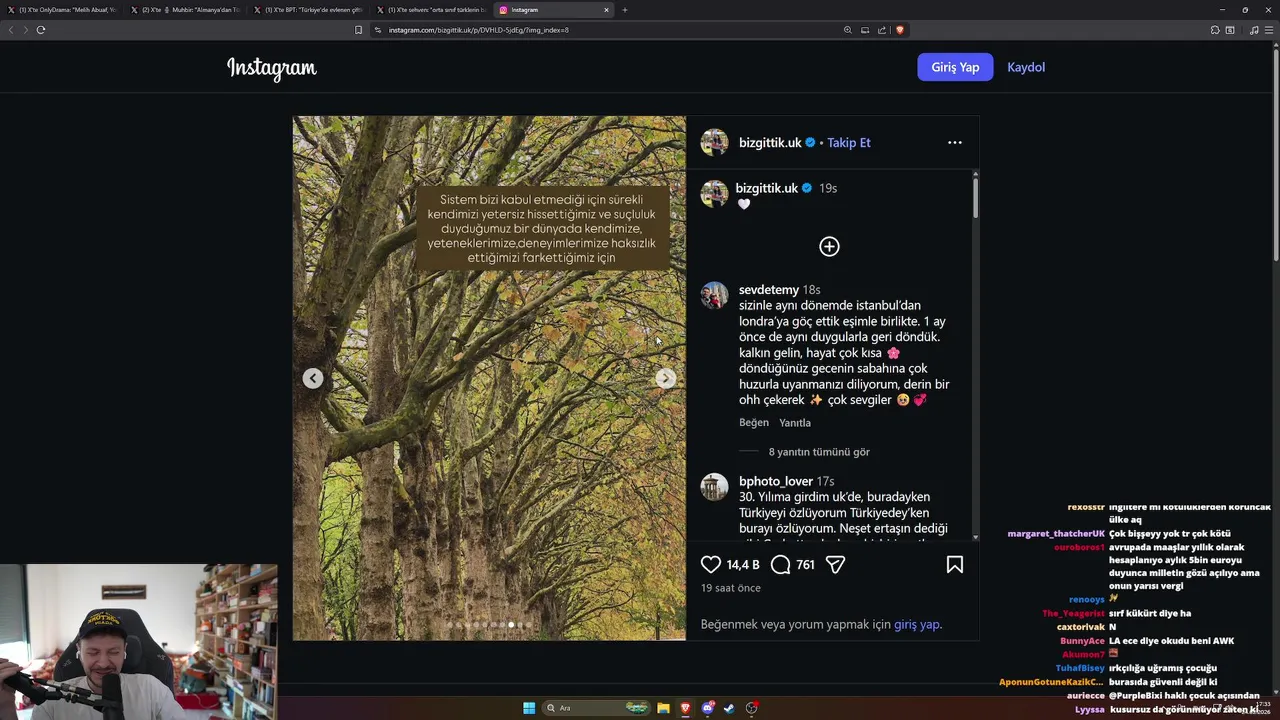The width and height of the screenshot is (1280, 720).
Task: Like the post with heart icon
Action: point(711,565)
